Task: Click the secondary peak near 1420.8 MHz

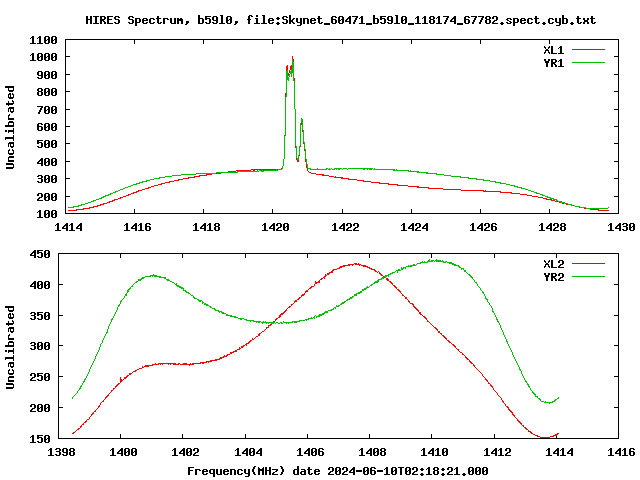Action: pos(302,120)
